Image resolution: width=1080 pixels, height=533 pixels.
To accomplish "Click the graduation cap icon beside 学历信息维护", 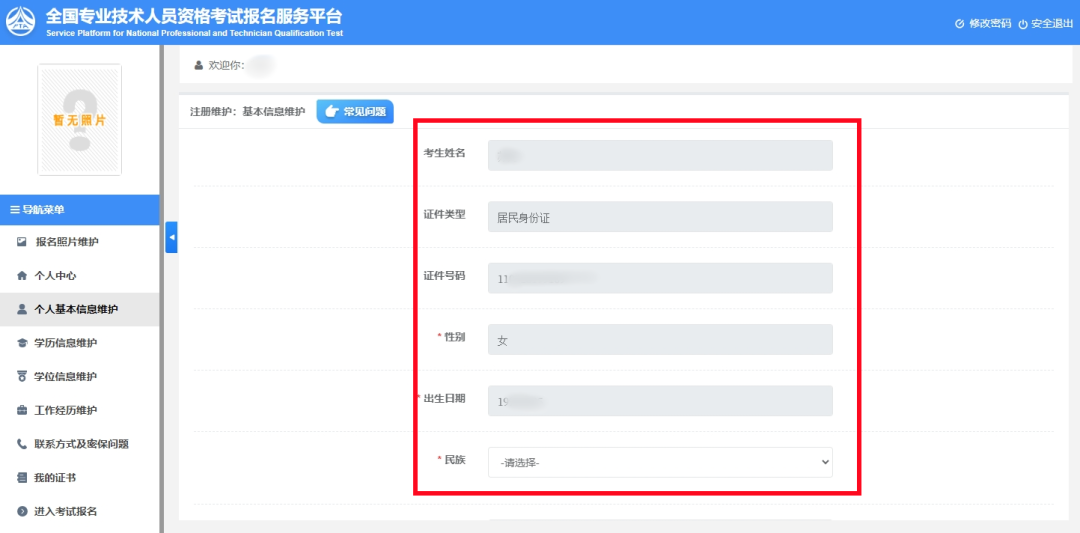I will pos(22,343).
